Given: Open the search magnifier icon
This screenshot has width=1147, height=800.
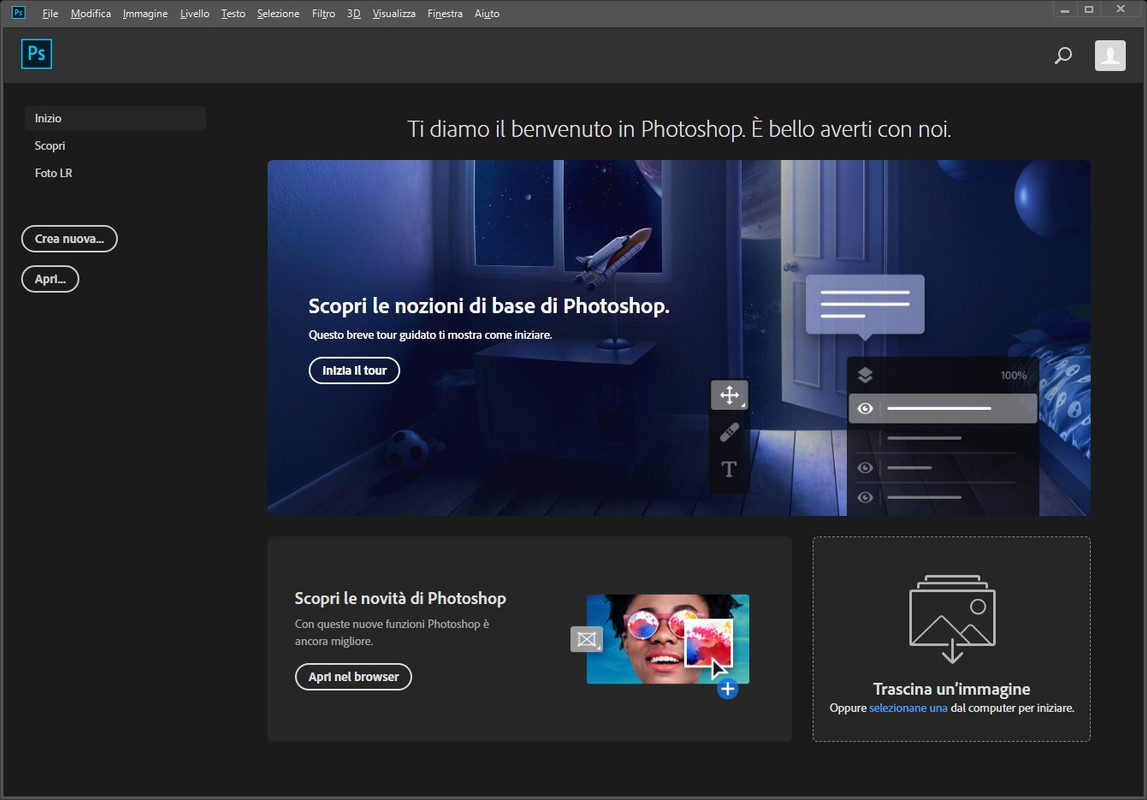Looking at the screenshot, I should pyautogui.click(x=1063, y=56).
